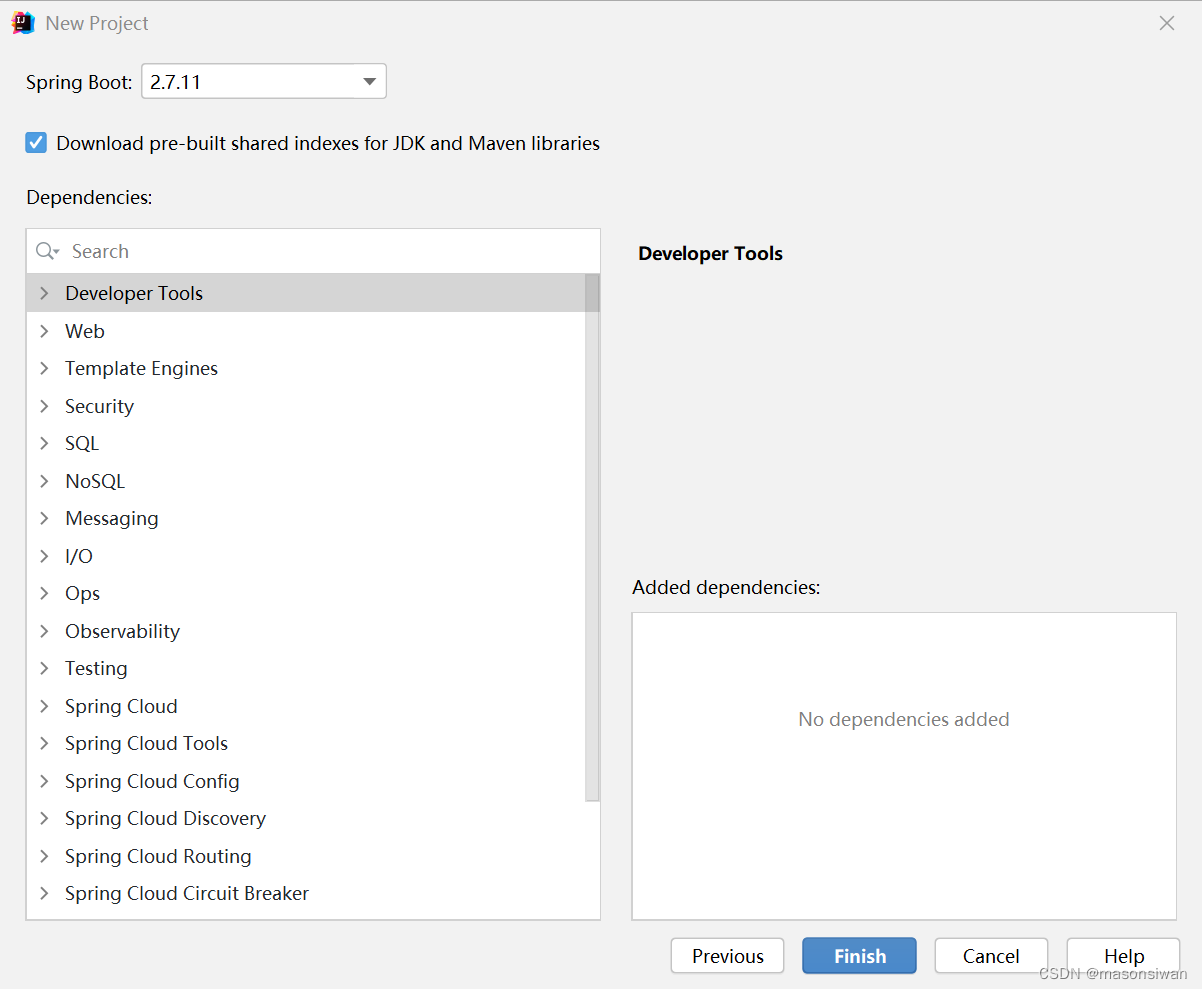Expand the NoSQL category chevron

pyautogui.click(x=44, y=481)
